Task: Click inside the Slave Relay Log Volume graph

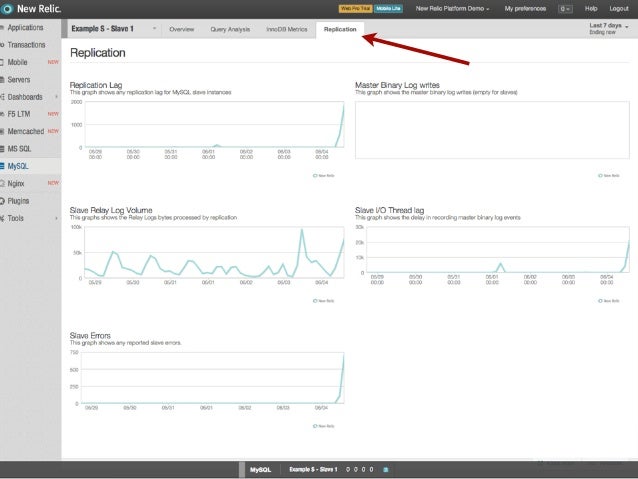Action: pyautogui.click(x=214, y=252)
